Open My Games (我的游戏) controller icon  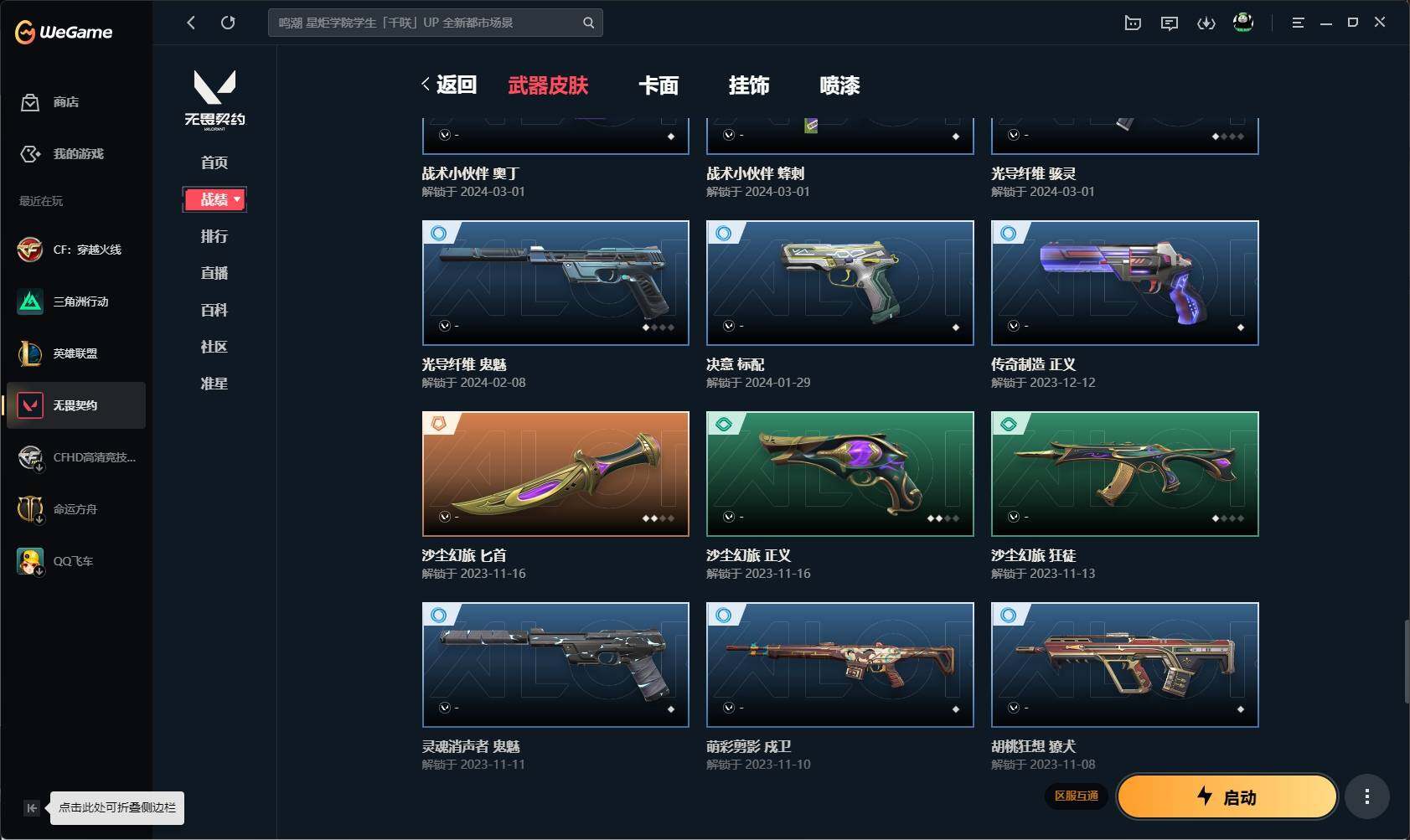pyautogui.click(x=30, y=154)
